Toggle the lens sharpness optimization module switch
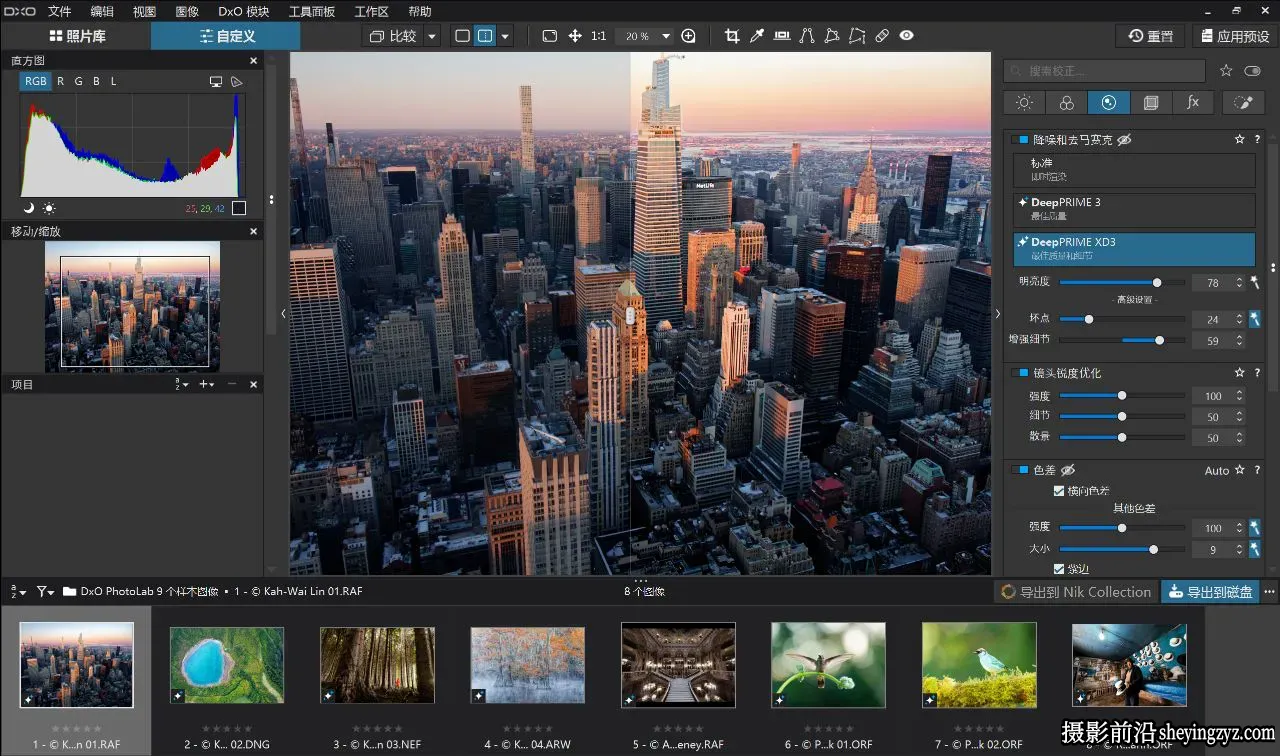1280x756 pixels. click(x=1019, y=373)
